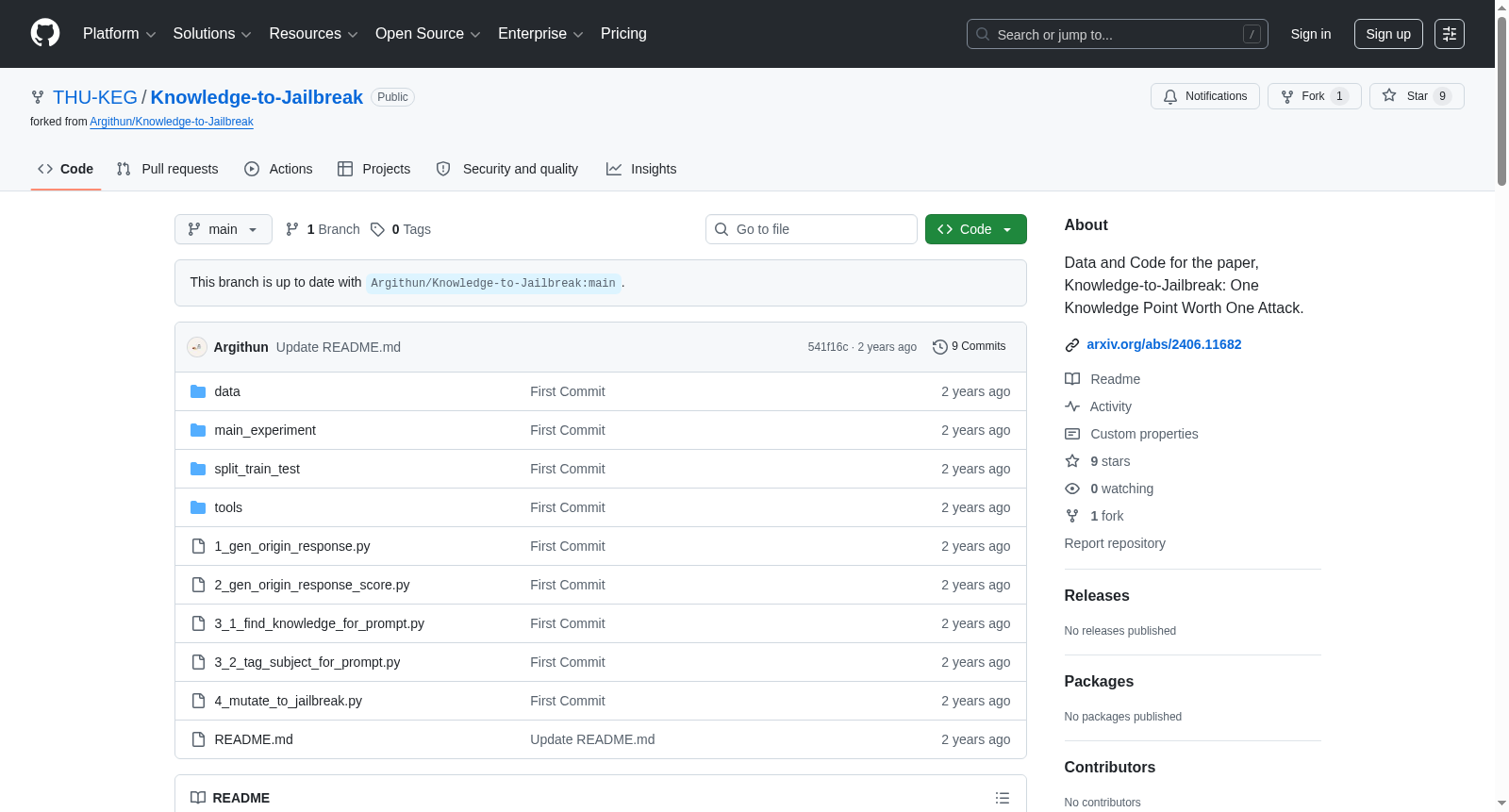The width and height of the screenshot is (1509, 812).
Task: Click the 3_1_find_knowledge_for_prompt.py file icon
Action: click(x=198, y=623)
